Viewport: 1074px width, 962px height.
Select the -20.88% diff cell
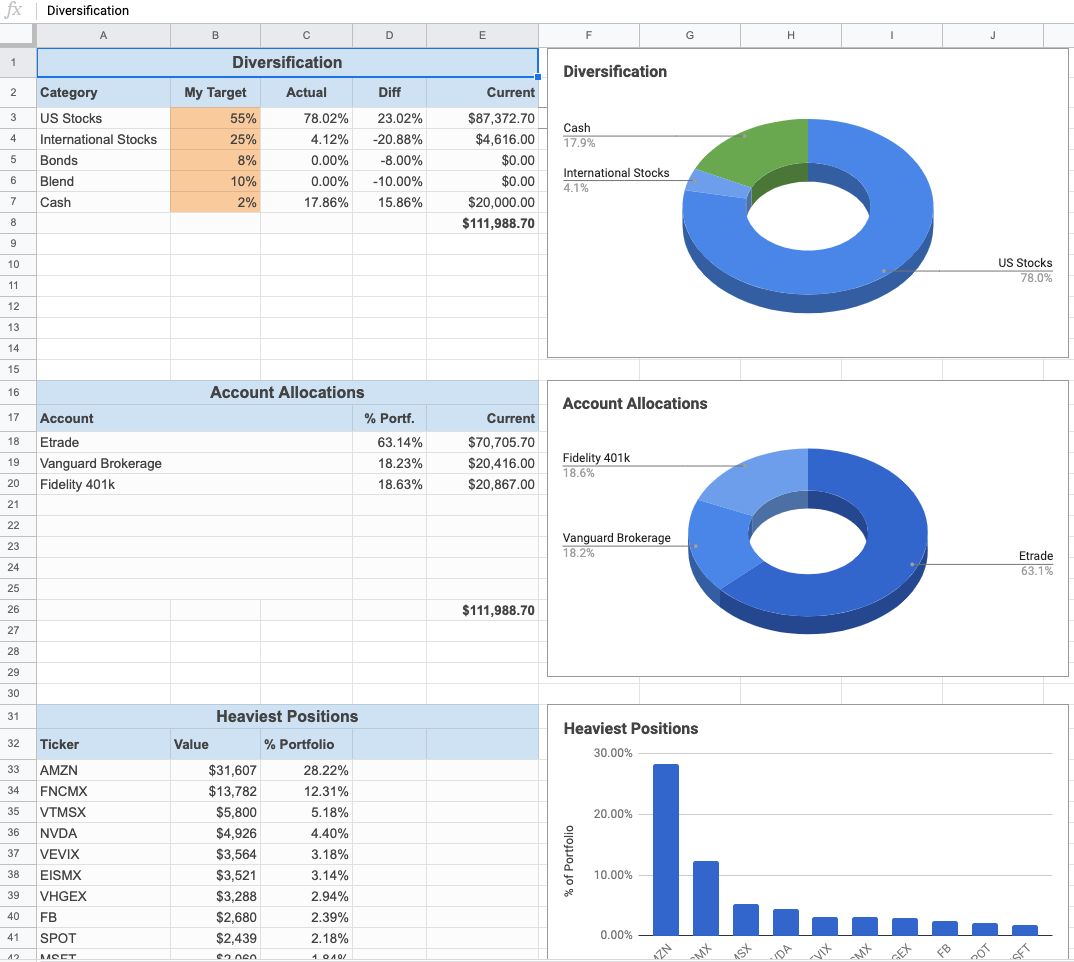point(389,139)
